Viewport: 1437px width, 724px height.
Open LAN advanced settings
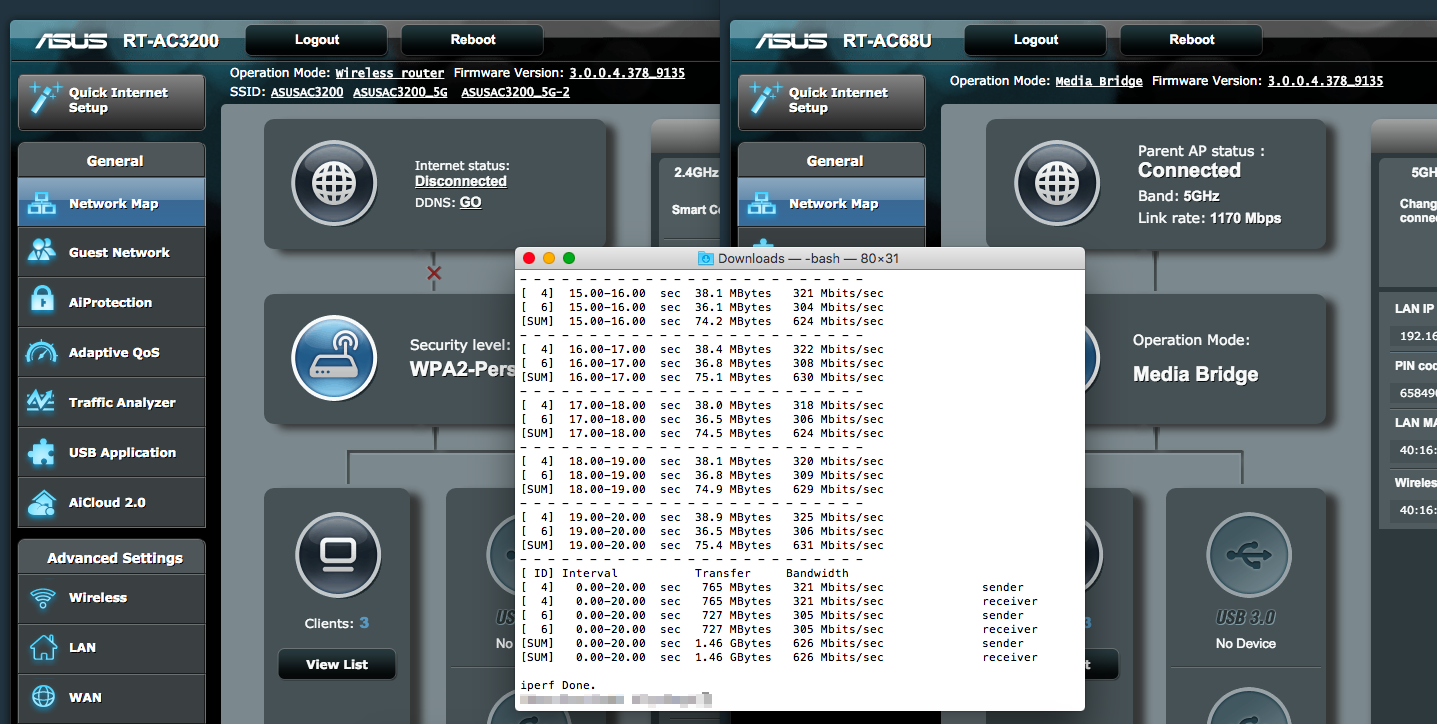pos(112,648)
